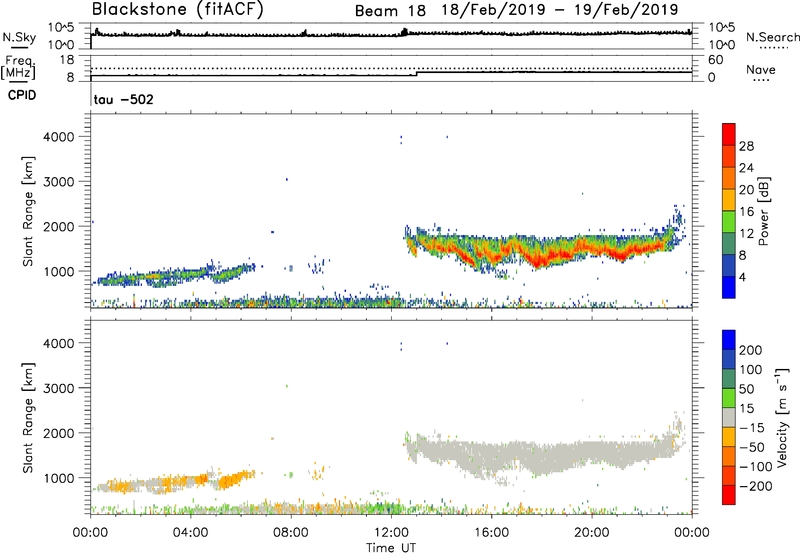Click the N.Sky axis label
800x554 pixels.
(19, 37)
